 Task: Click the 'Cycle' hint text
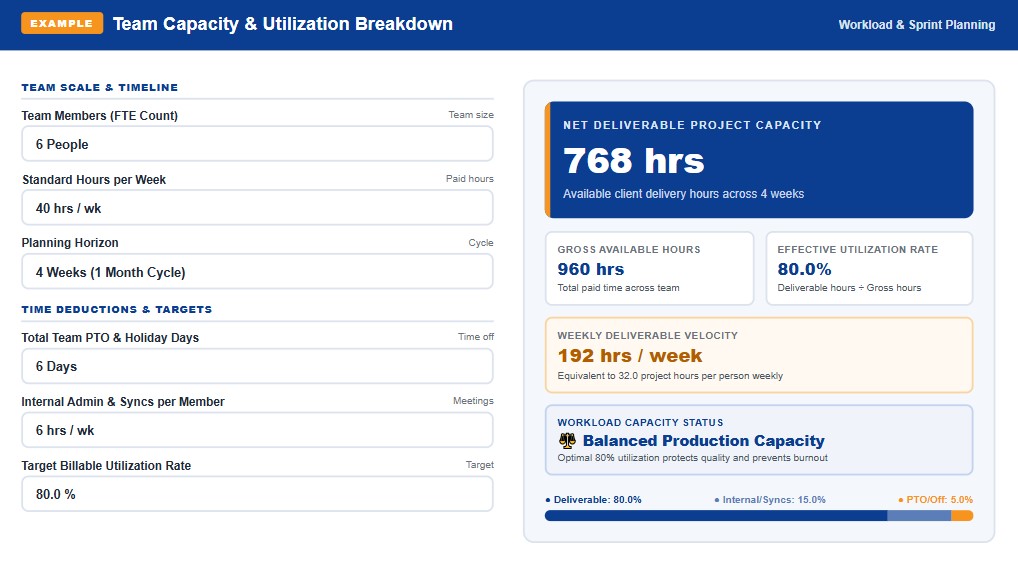pyautogui.click(x=481, y=242)
